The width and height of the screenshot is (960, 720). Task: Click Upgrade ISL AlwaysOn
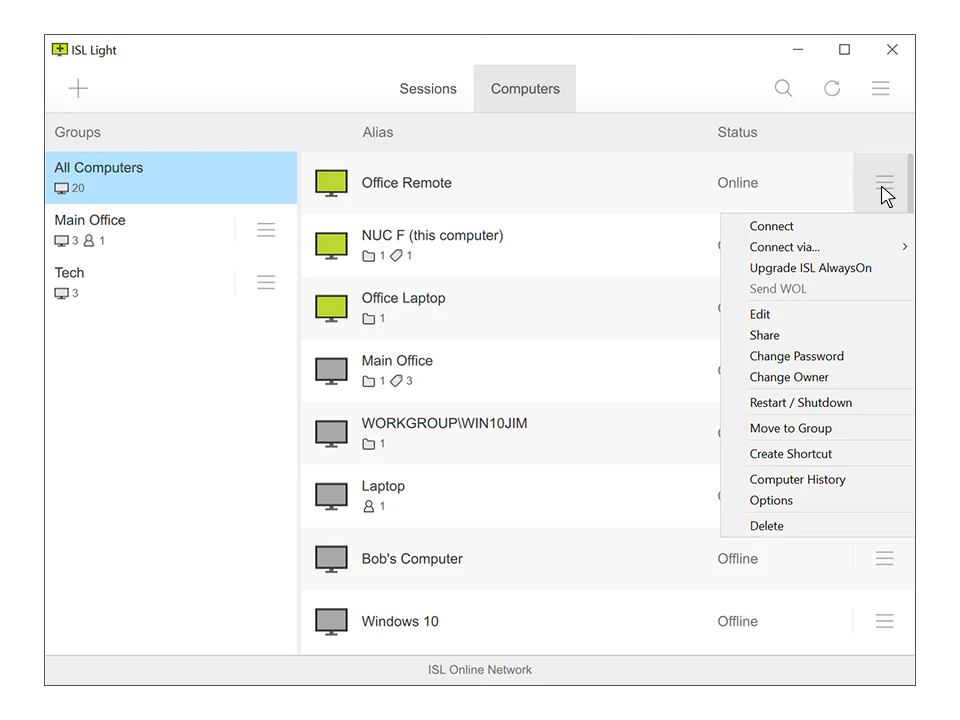(811, 268)
